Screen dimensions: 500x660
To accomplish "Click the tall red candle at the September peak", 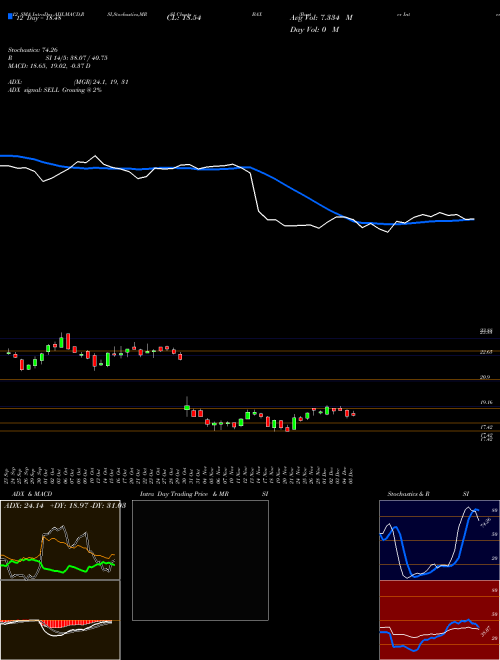I will click(68, 341).
